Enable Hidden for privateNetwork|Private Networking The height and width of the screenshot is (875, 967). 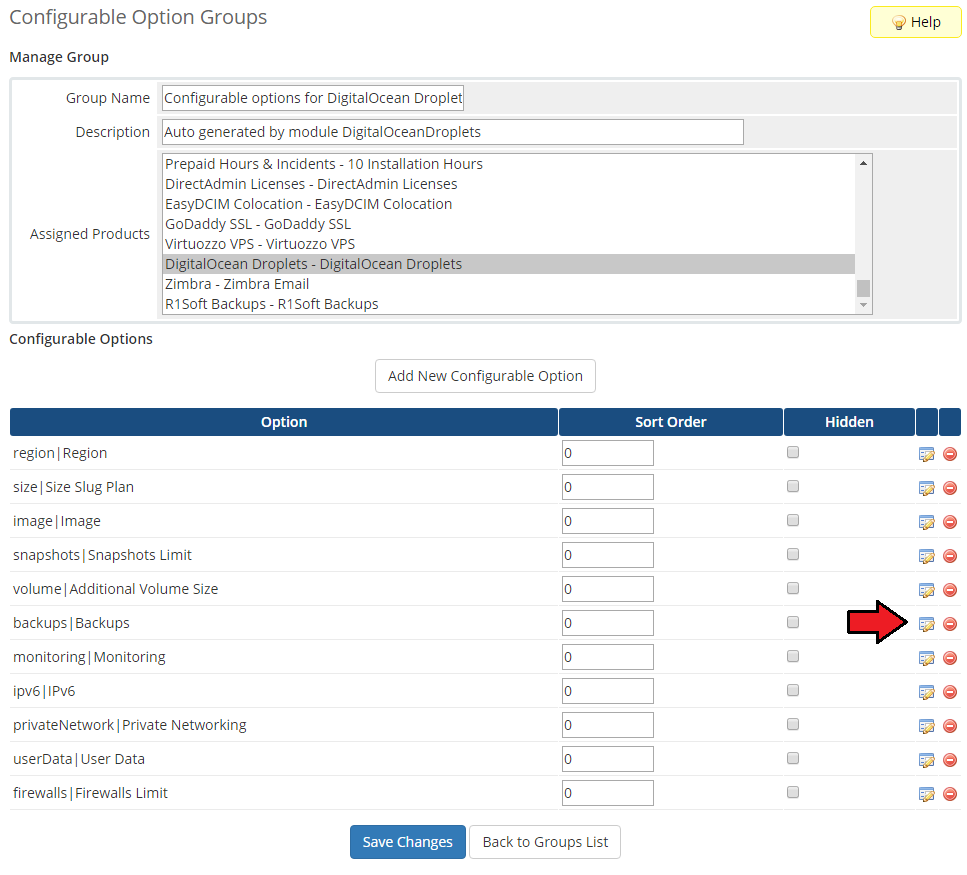793,724
